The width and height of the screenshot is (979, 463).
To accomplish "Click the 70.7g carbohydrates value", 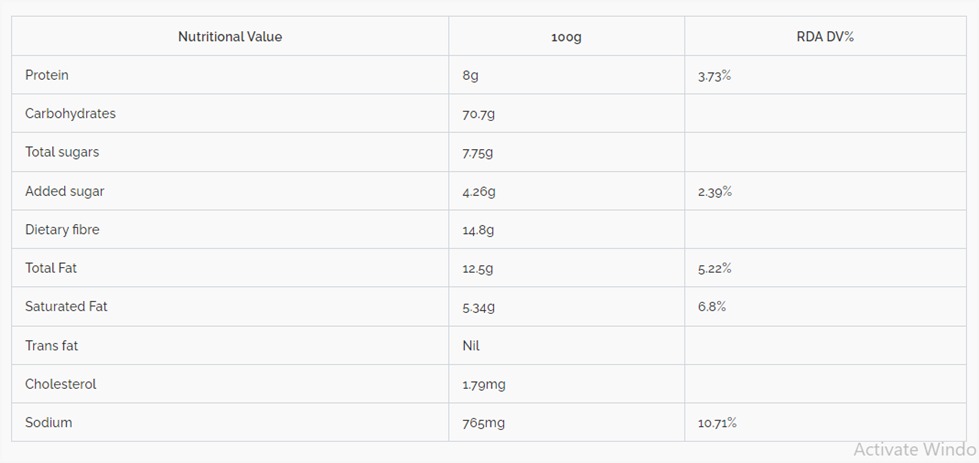I will pos(478,114).
